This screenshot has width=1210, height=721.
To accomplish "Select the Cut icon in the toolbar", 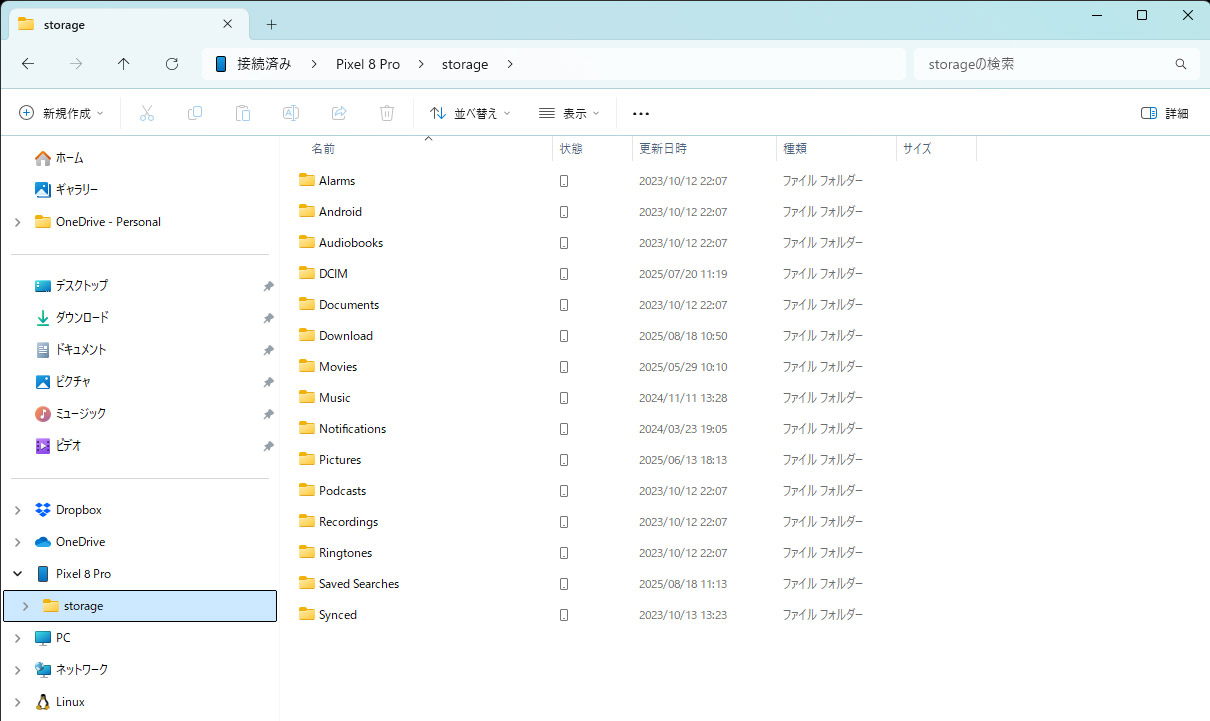I will 147,113.
